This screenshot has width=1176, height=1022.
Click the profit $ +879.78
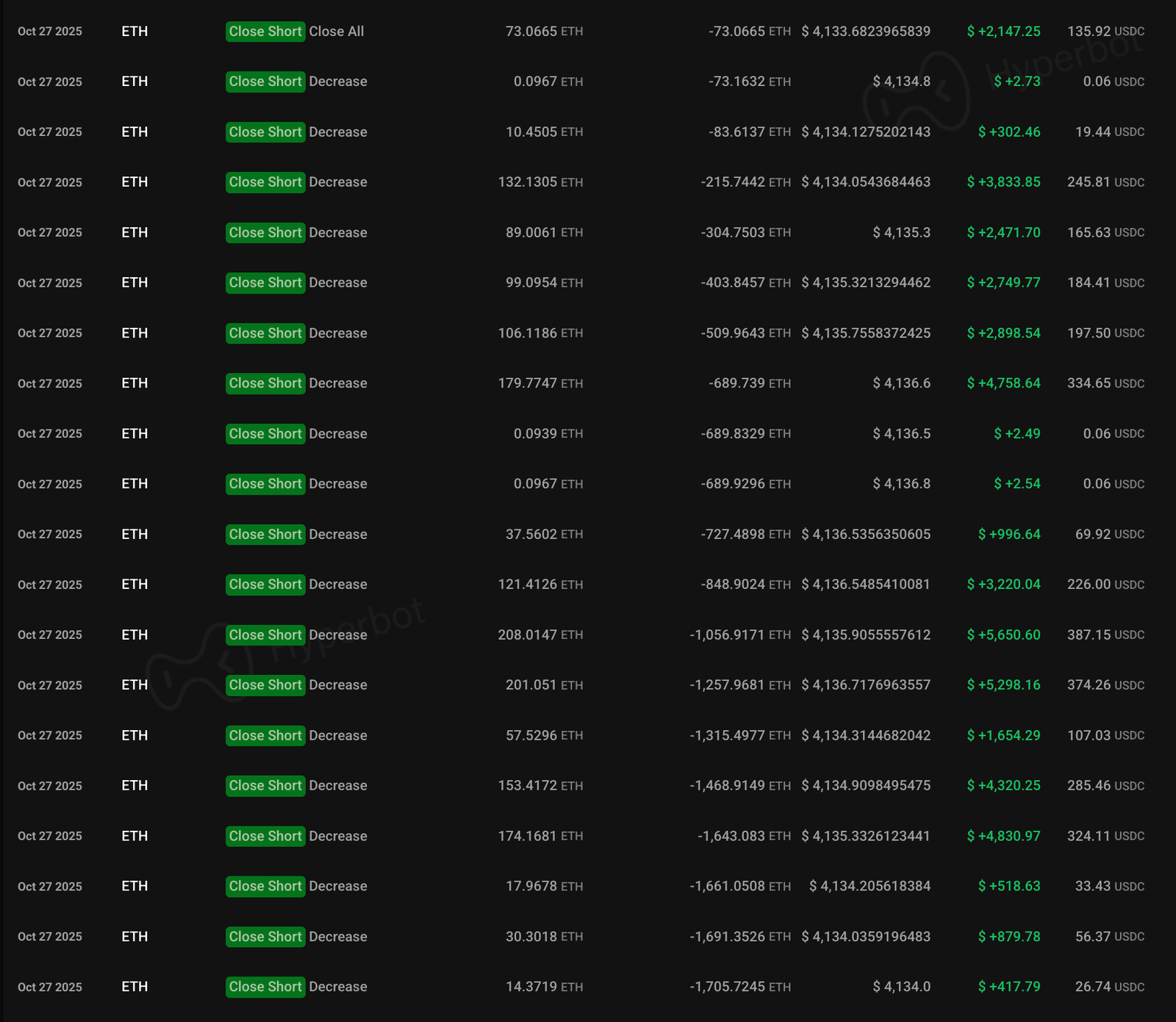1009,937
